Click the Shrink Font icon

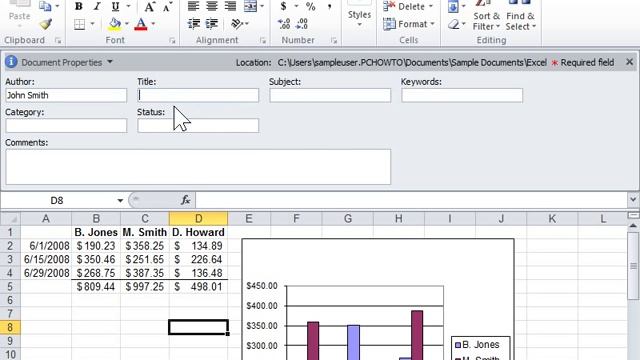point(167,6)
